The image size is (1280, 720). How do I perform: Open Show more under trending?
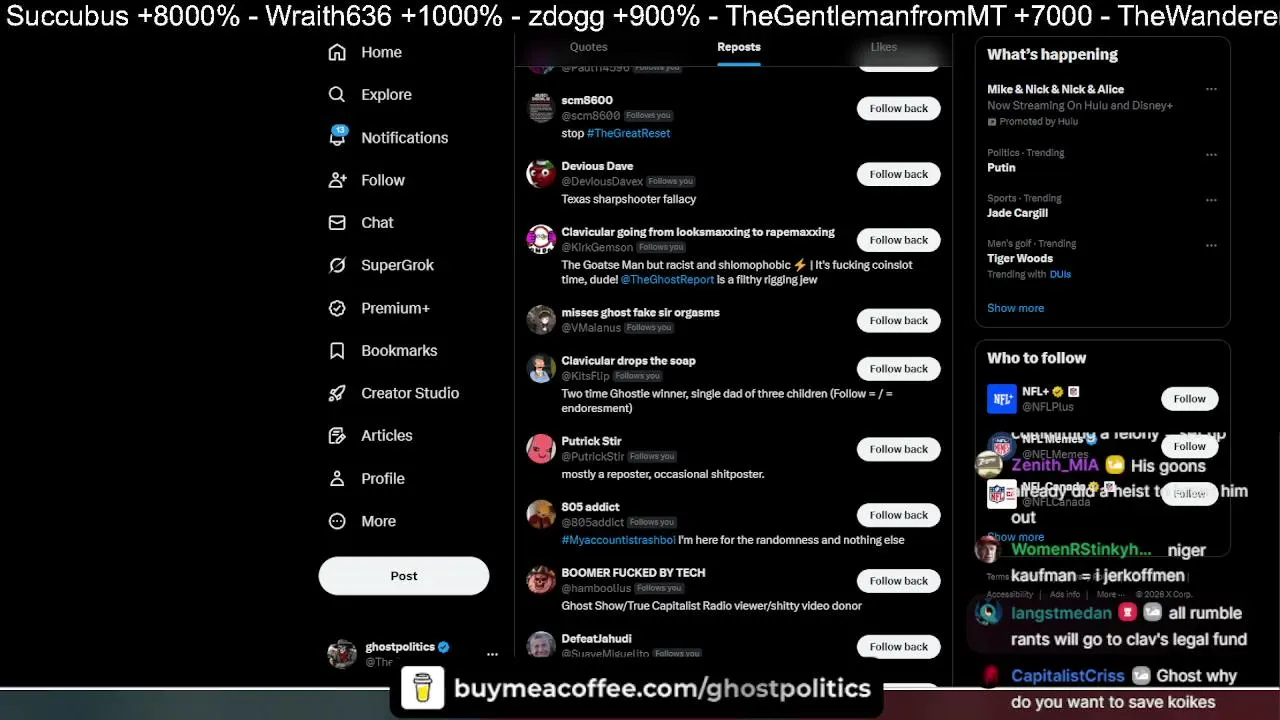coord(1015,308)
